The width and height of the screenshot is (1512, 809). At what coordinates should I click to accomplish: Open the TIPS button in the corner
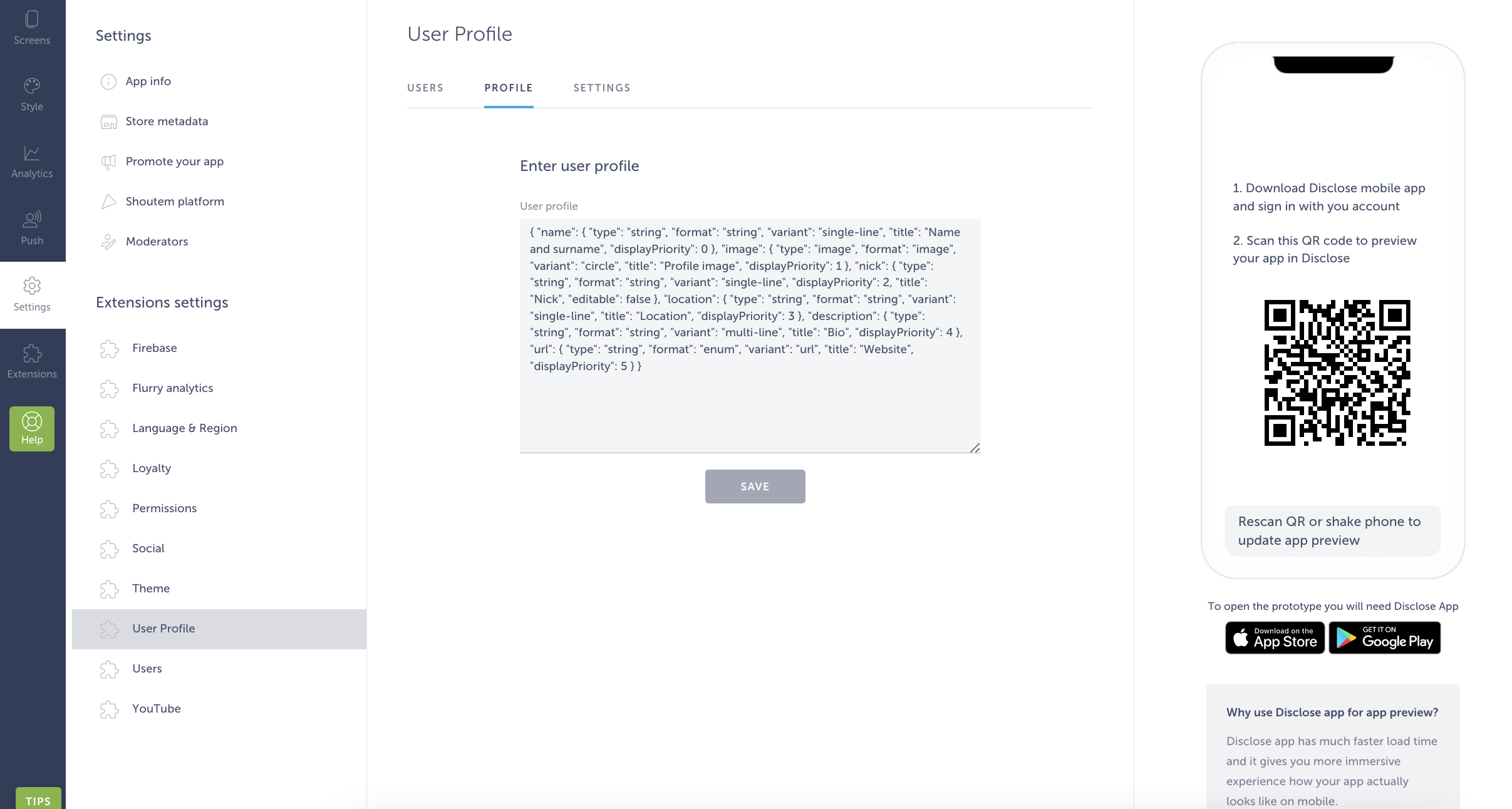[x=38, y=799]
